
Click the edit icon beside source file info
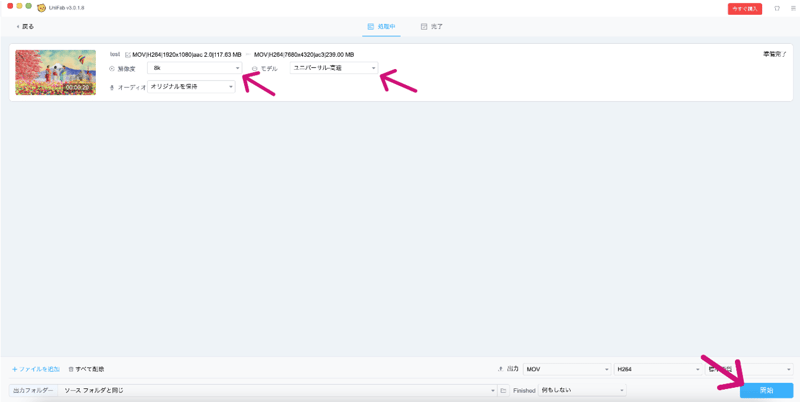click(x=128, y=55)
